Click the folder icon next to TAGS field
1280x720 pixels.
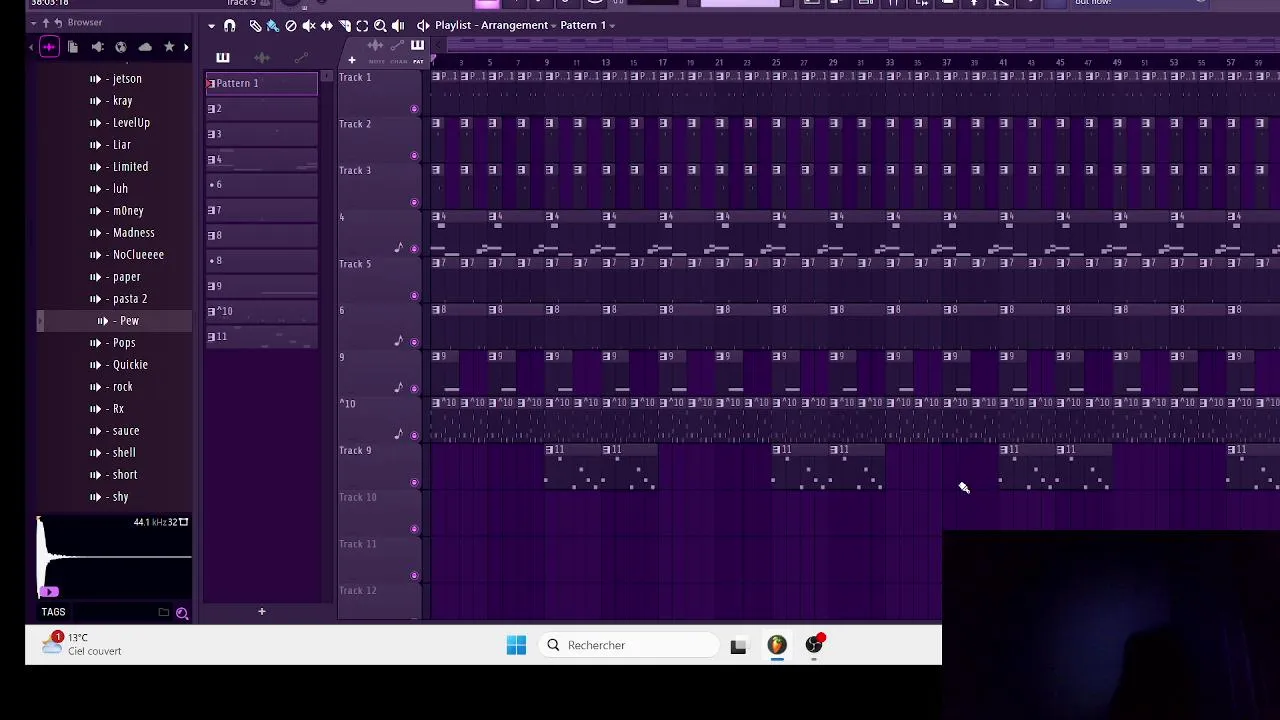[163, 612]
